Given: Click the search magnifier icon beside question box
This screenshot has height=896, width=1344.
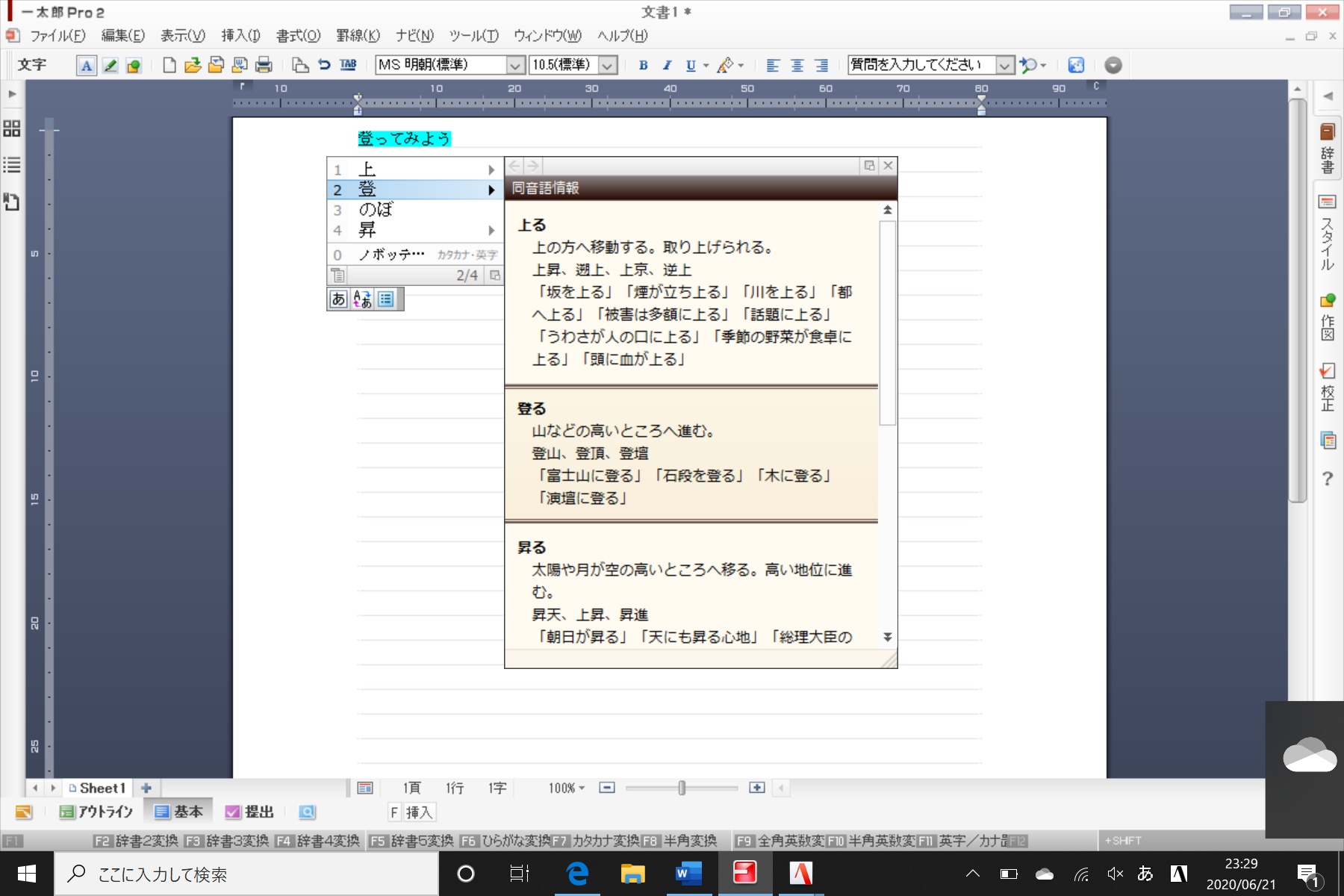Looking at the screenshot, I should pyautogui.click(x=1029, y=65).
